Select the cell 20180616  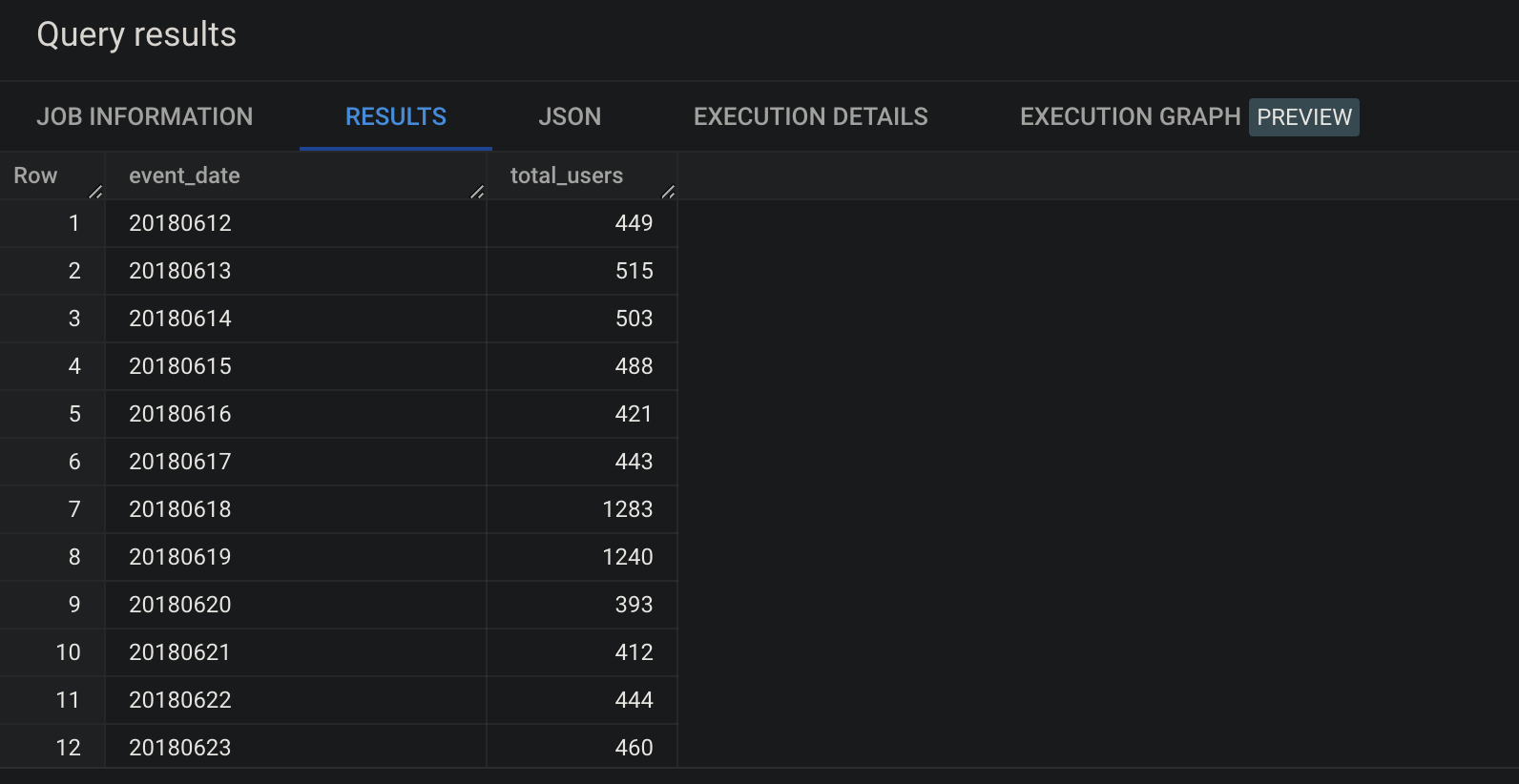coord(180,414)
